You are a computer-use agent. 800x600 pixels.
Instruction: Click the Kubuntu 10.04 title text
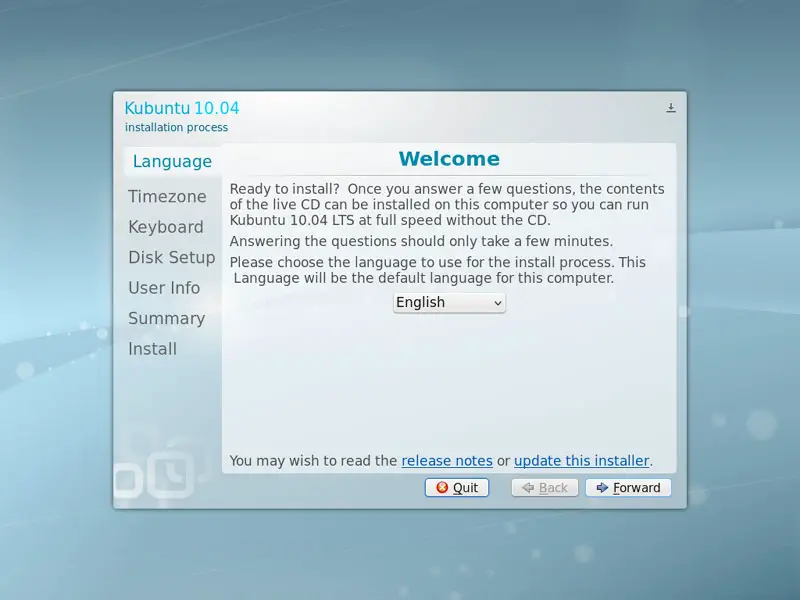[x=182, y=108]
